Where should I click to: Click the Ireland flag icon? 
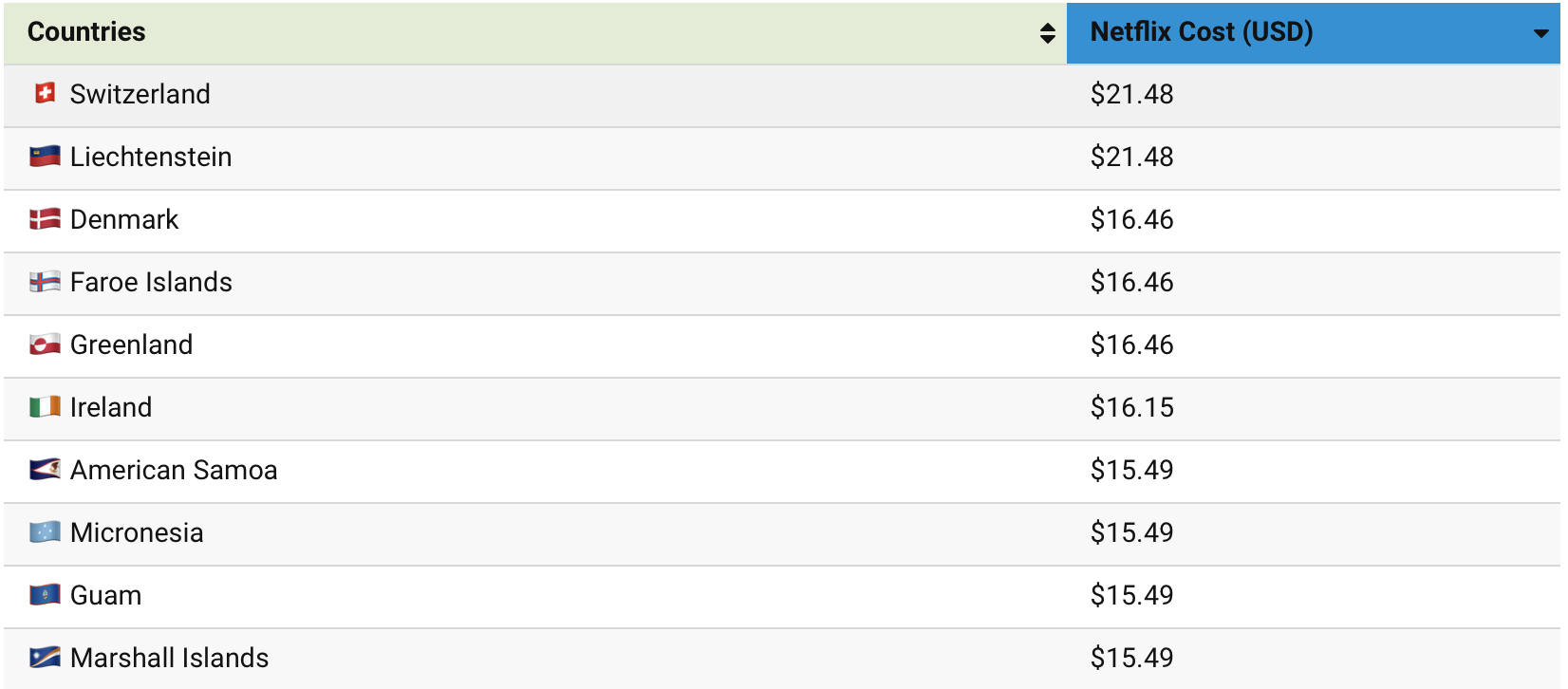[x=45, y=407]
